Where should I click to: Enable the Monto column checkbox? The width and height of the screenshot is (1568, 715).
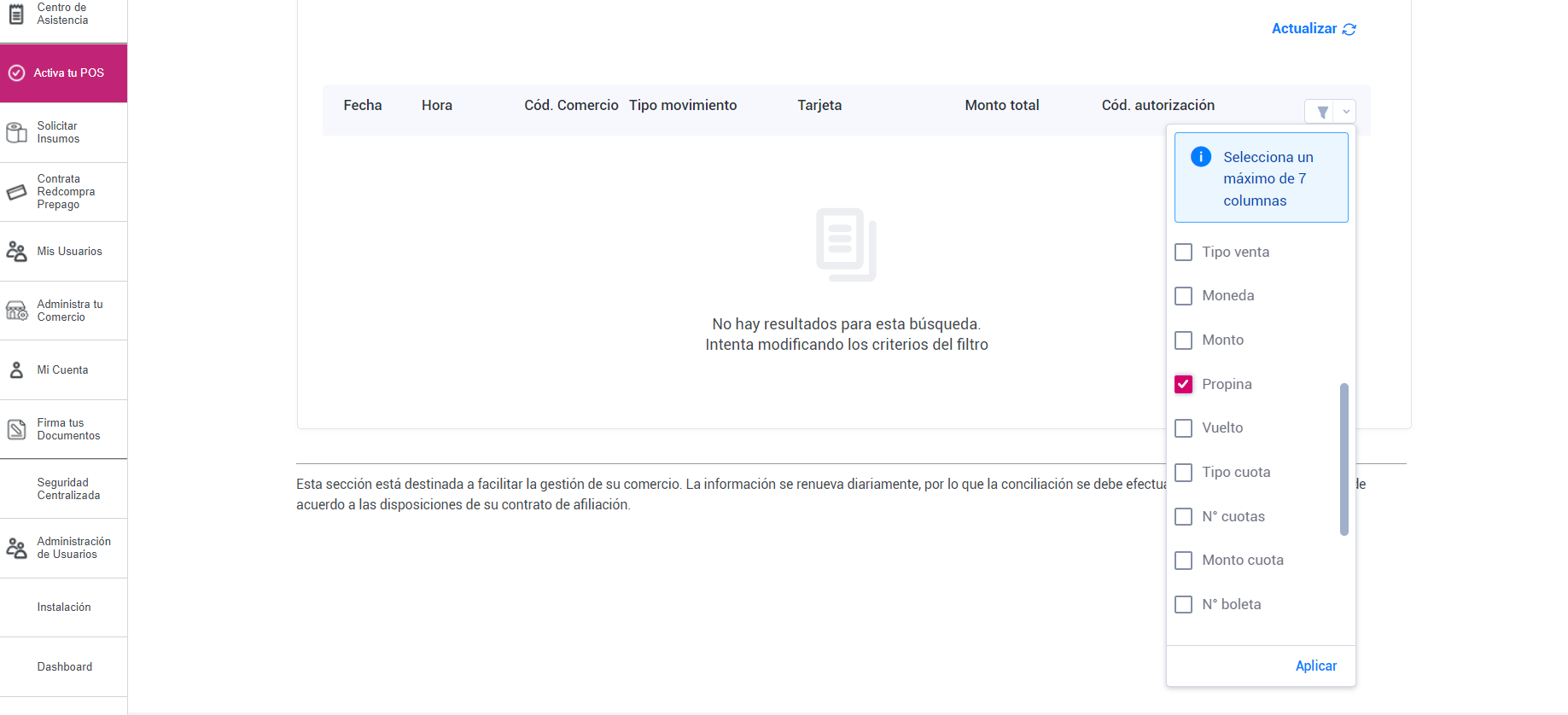tap(1183, 340)
